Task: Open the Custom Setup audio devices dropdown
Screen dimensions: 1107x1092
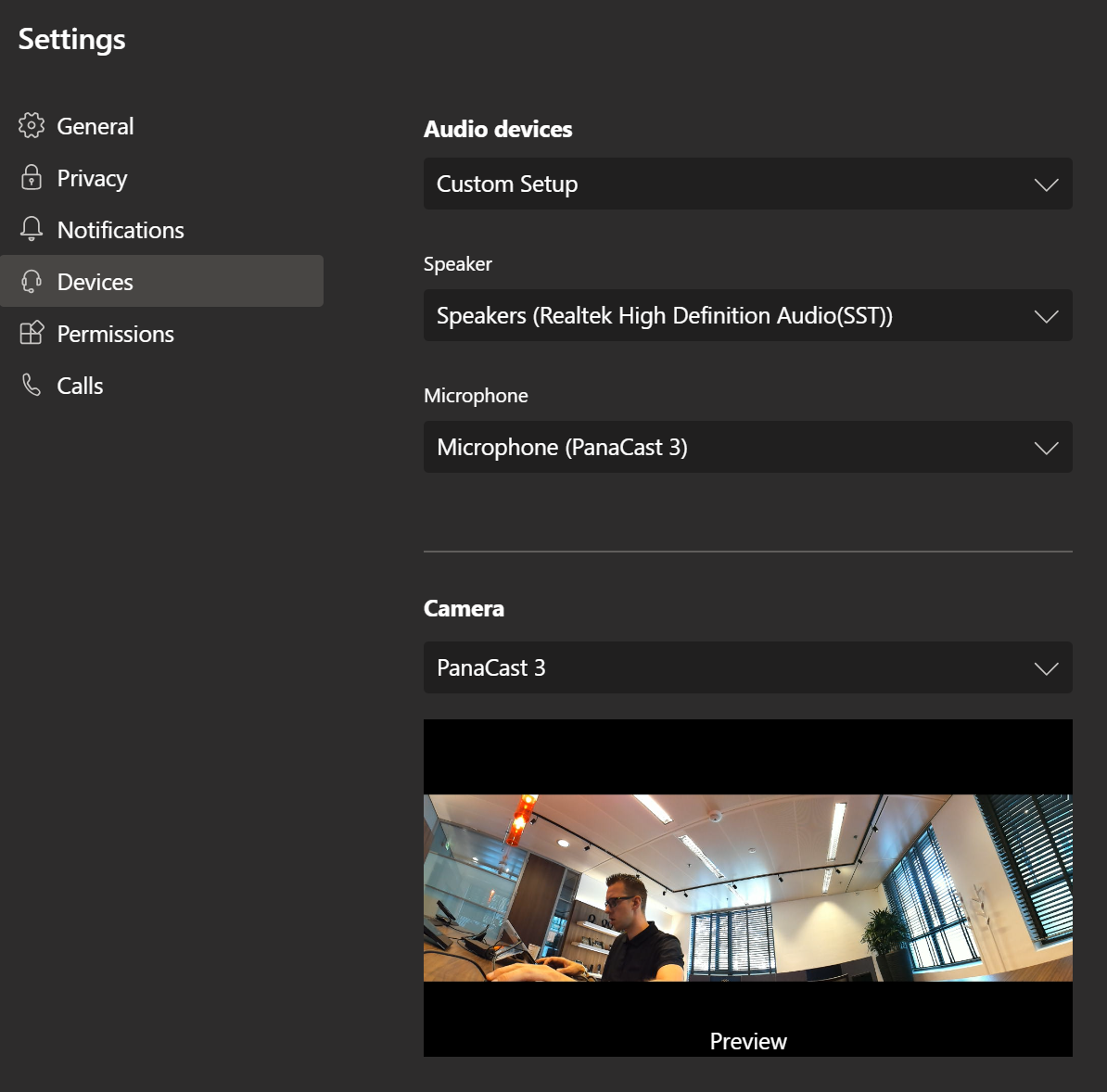Action: tap(746, 184)
